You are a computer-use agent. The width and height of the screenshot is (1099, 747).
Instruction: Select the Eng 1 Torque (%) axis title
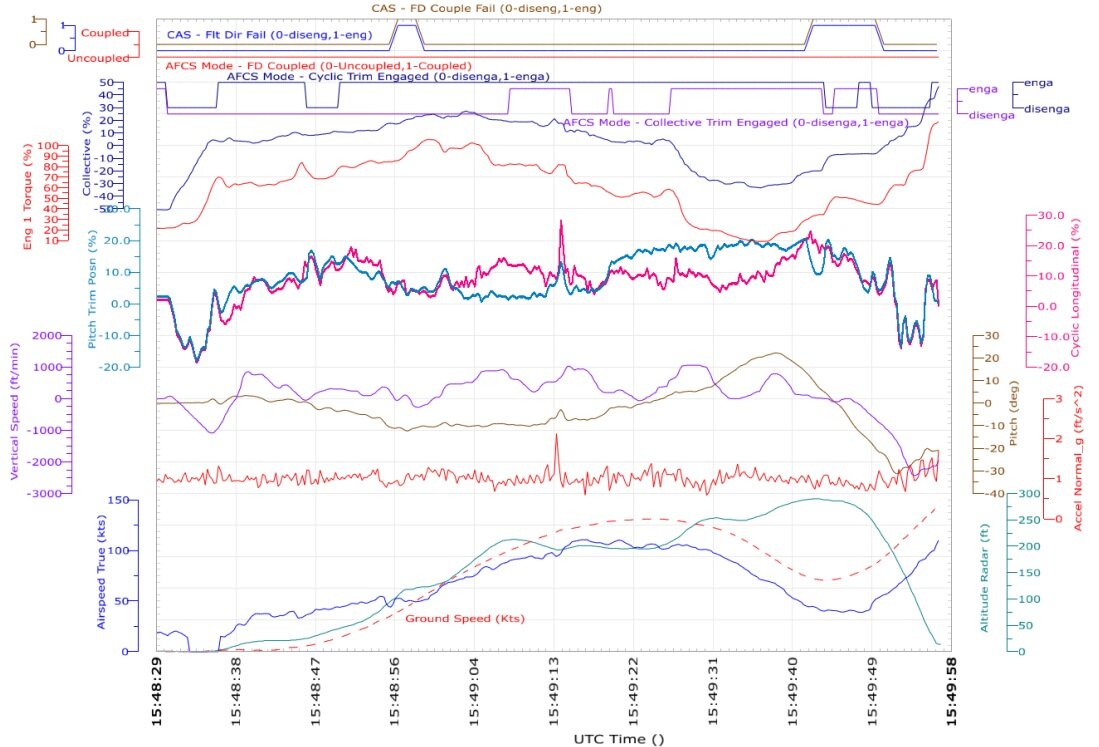coord(28,196)
